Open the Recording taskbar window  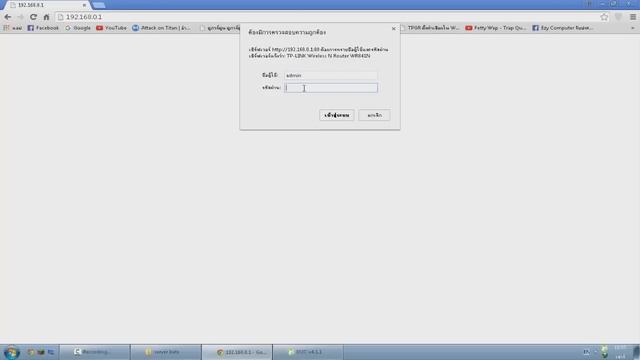[x=95, y=352]
